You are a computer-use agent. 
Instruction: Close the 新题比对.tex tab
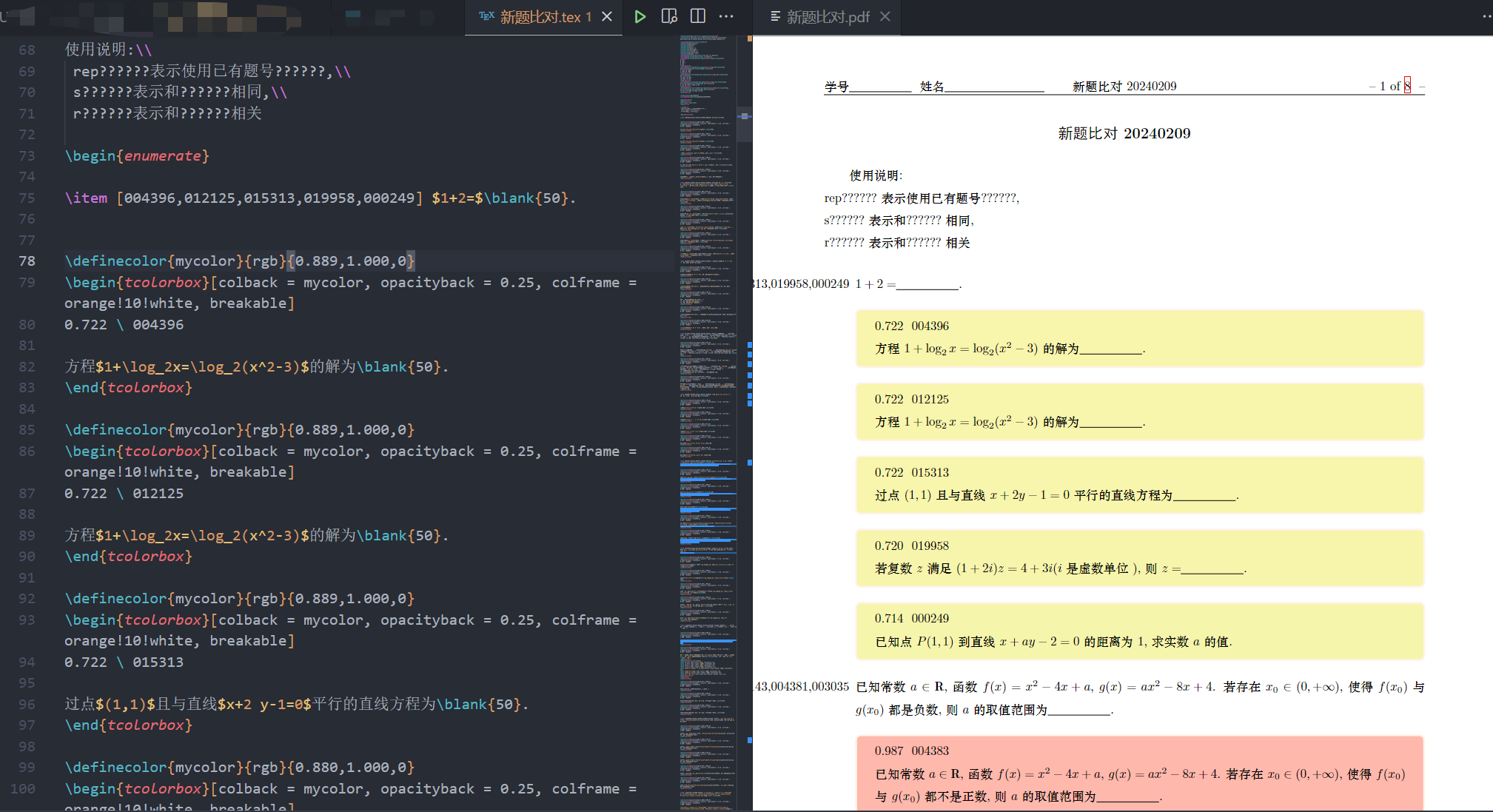[606, 16]
